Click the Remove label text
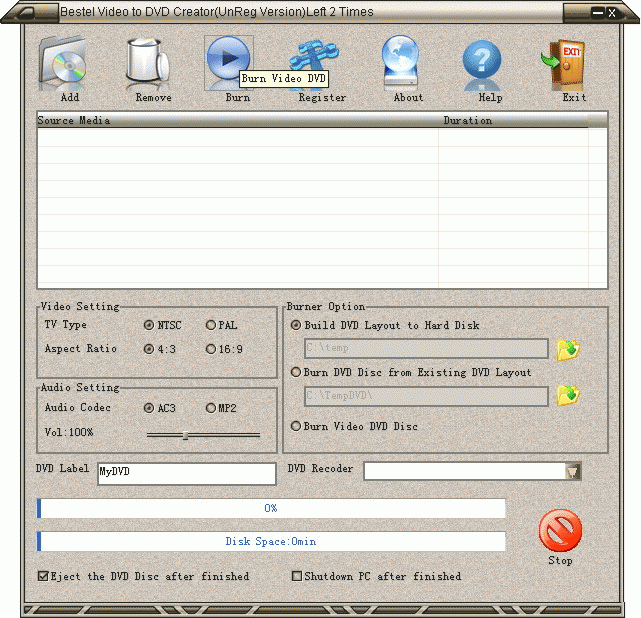 tap(153, 97)
